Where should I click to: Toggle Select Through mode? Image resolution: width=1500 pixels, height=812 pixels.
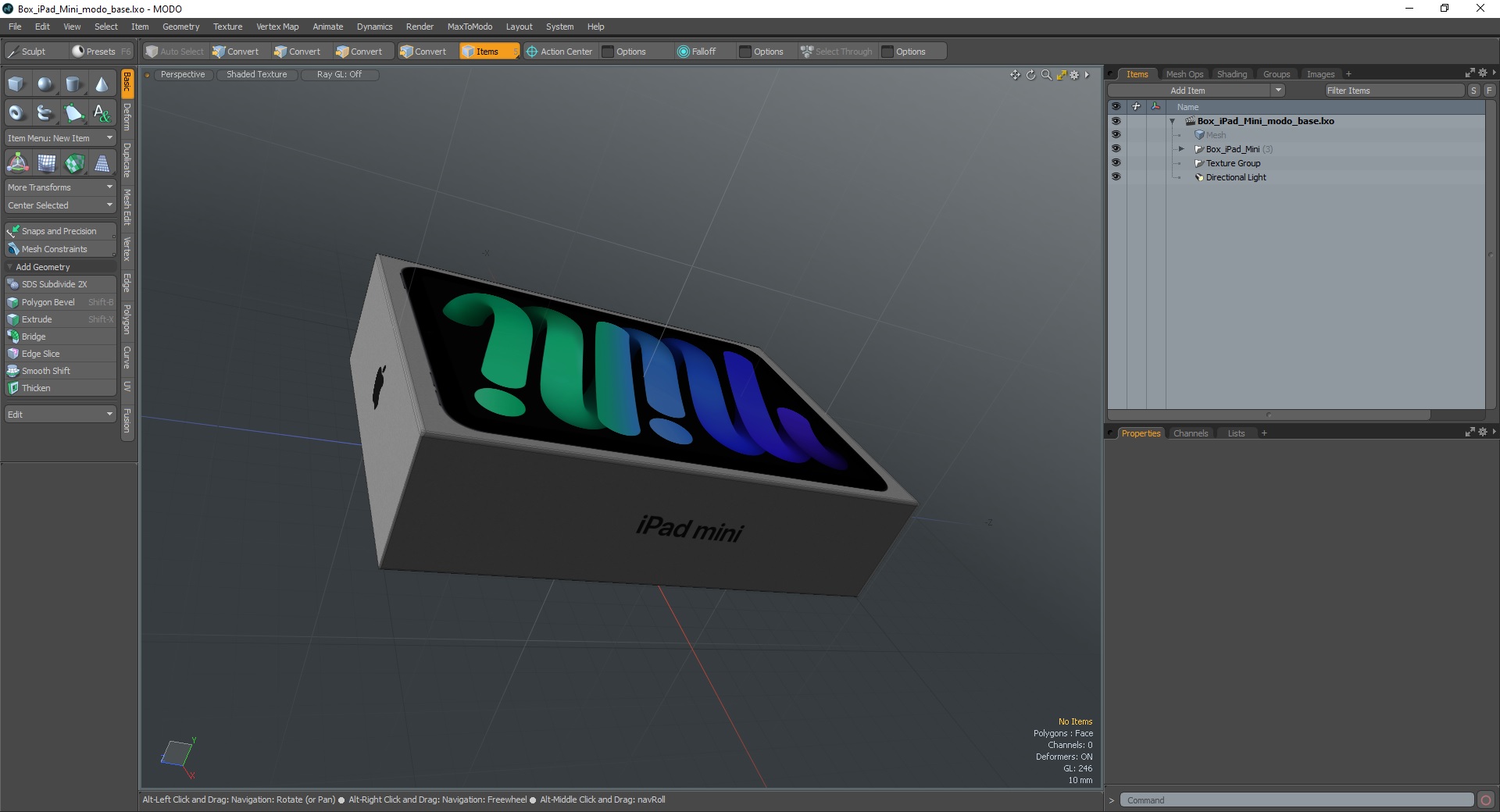click(836, 52)
